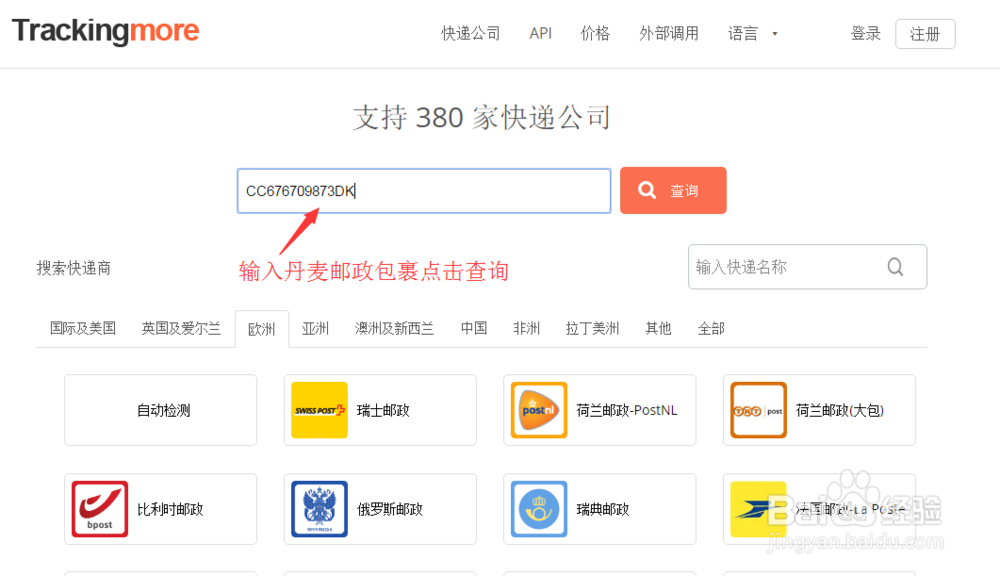
Task: Switch to the 中国 courier tab
Action: [x=473, y=328]
